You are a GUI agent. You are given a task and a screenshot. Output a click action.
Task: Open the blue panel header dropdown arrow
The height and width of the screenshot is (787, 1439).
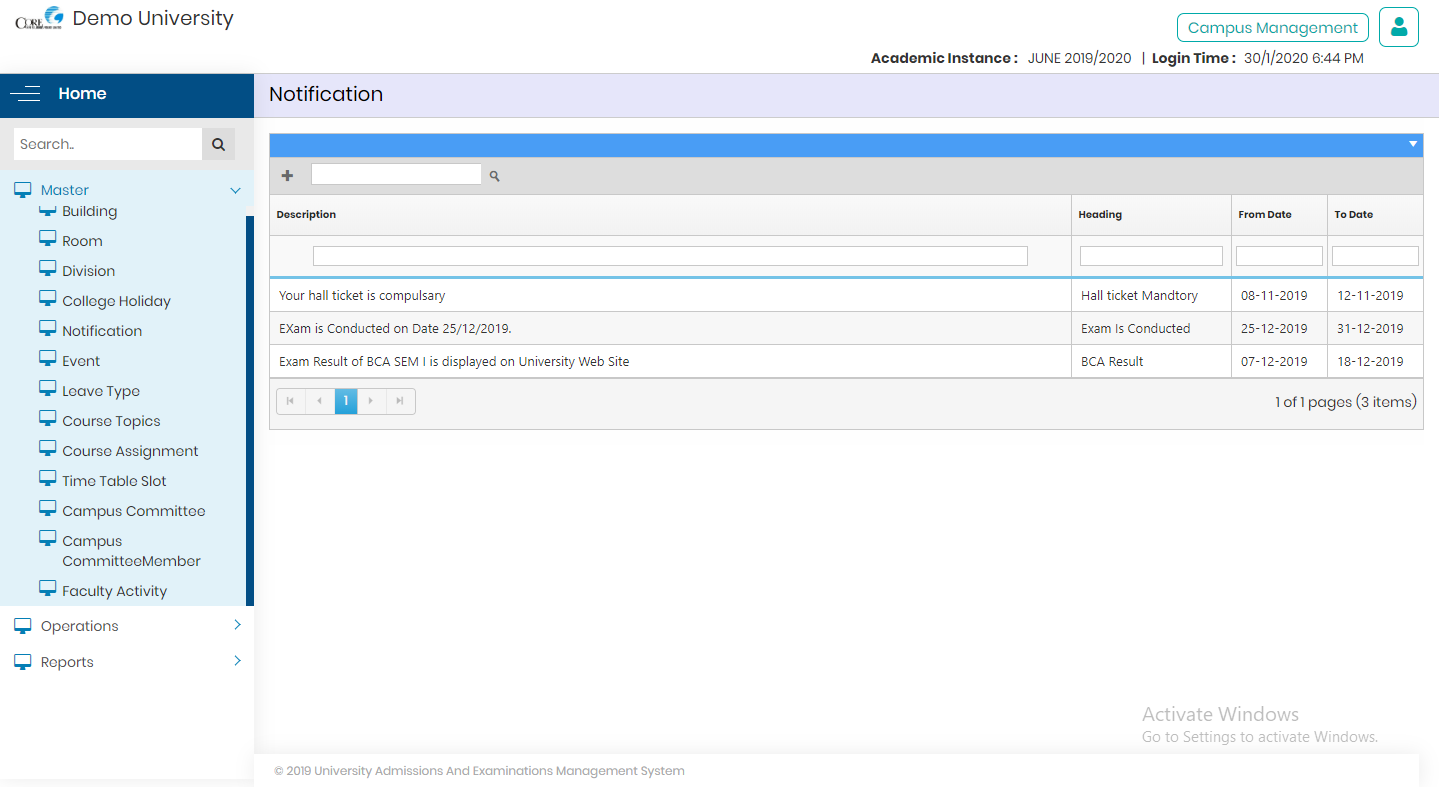pyautogui.click(x=1412, y=144)
